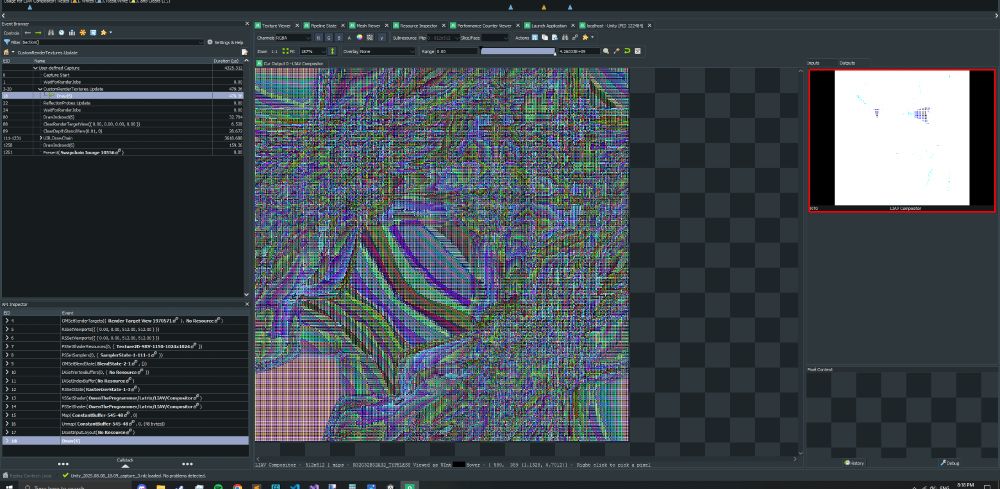Expand API Inspector row 15
This screenshot has height=489, width=1000.
tap(6, 414)
